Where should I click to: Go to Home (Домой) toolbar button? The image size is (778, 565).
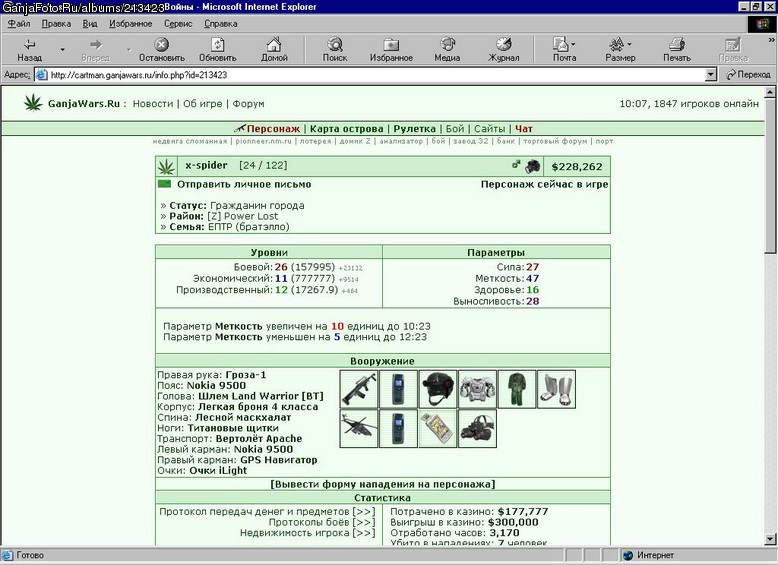point(273,45)
